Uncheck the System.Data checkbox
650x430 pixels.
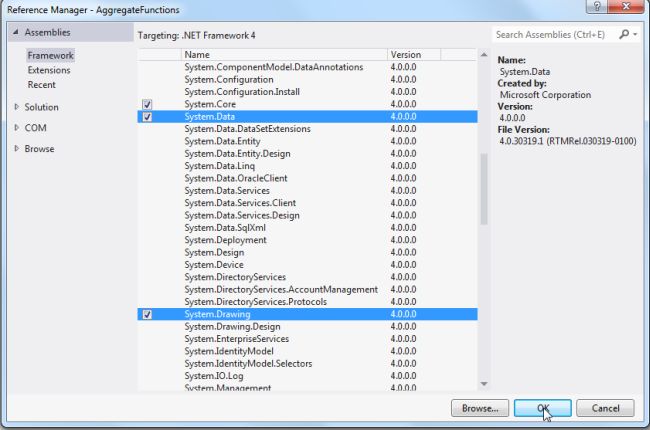pos(147,117)
